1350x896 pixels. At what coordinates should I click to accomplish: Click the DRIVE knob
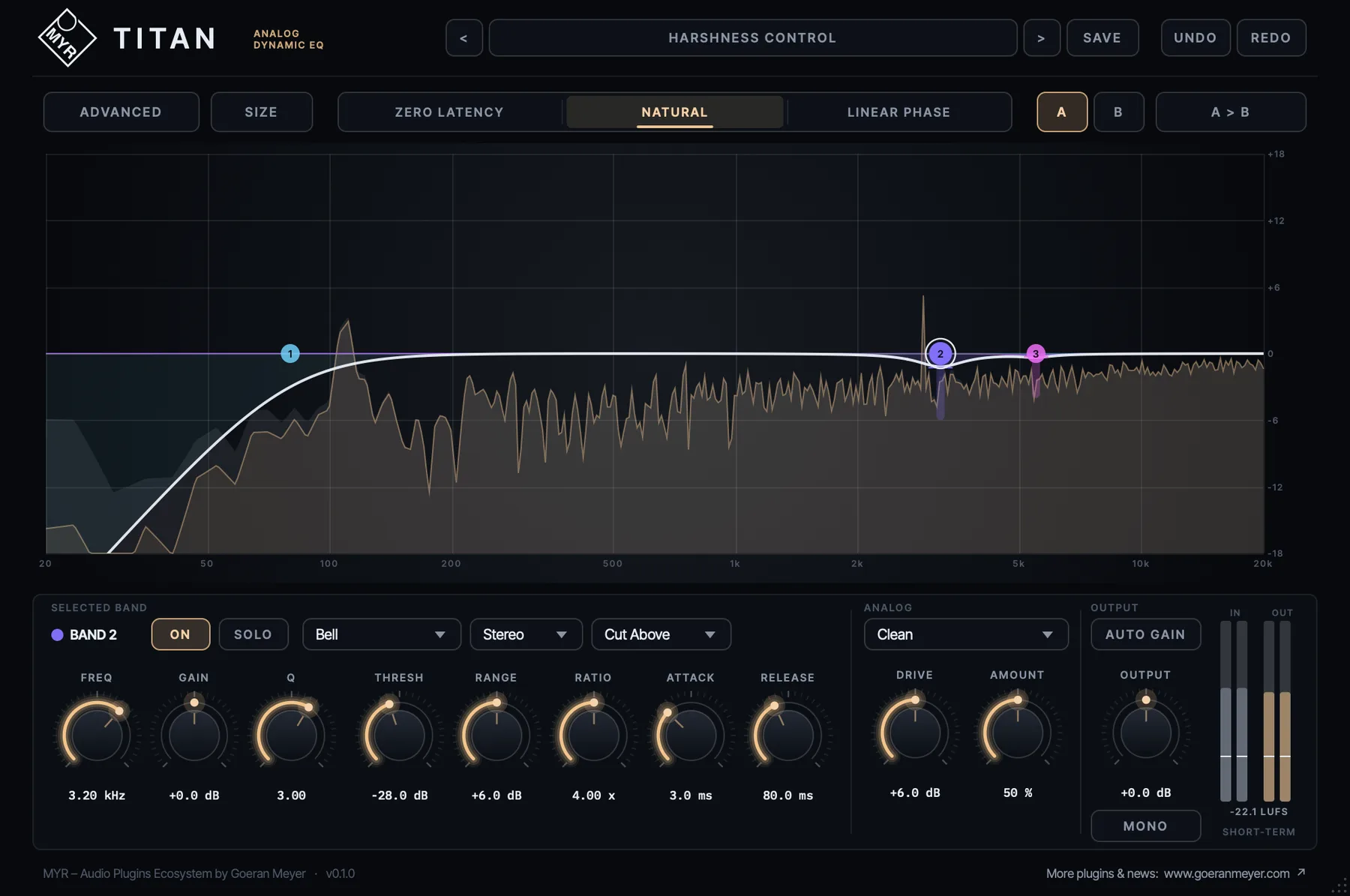coord(915,733)
